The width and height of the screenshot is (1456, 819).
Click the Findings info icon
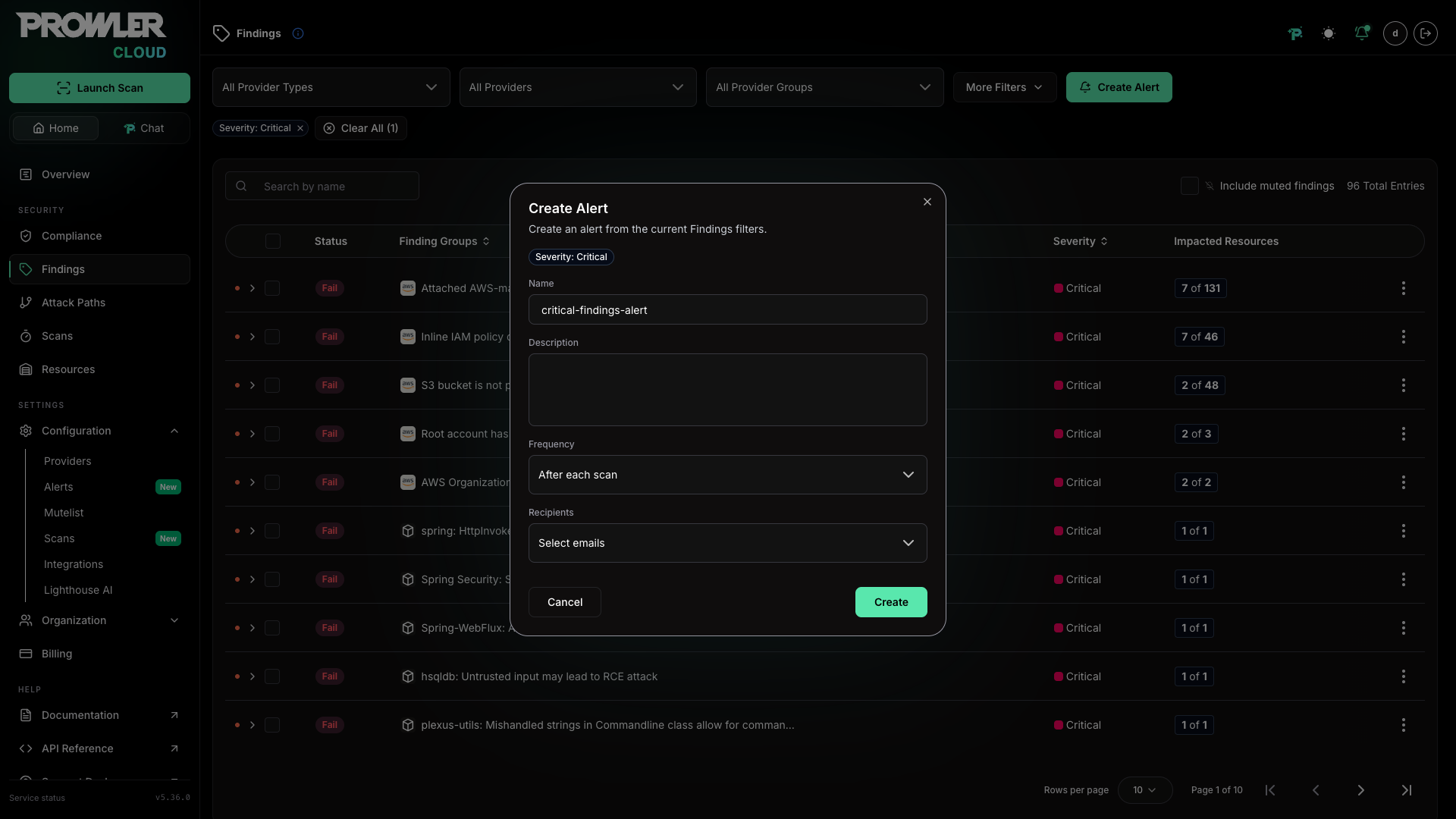pyautogui.click(x=298, y=33)
